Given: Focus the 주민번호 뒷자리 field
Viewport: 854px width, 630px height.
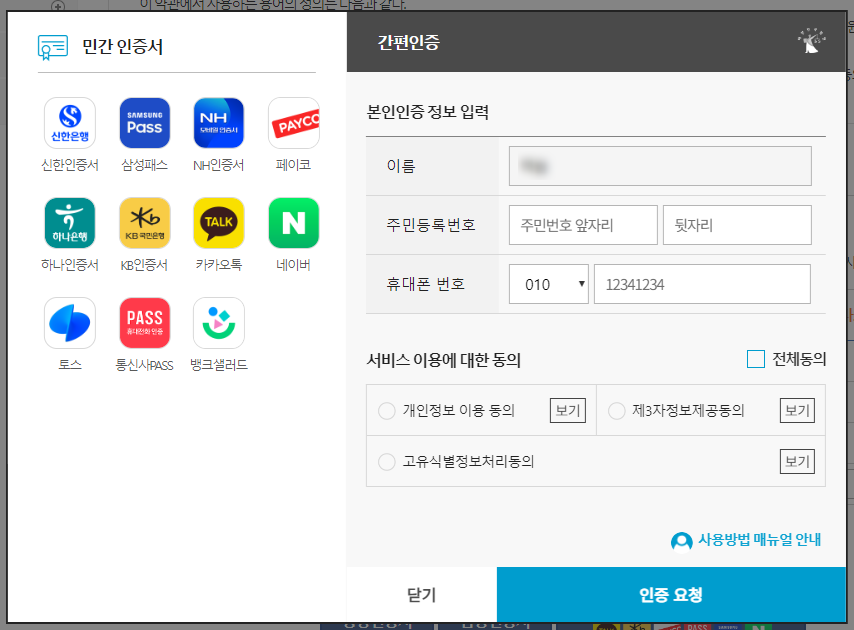Looking at the screenshot, I should click(x=737, y=225).
